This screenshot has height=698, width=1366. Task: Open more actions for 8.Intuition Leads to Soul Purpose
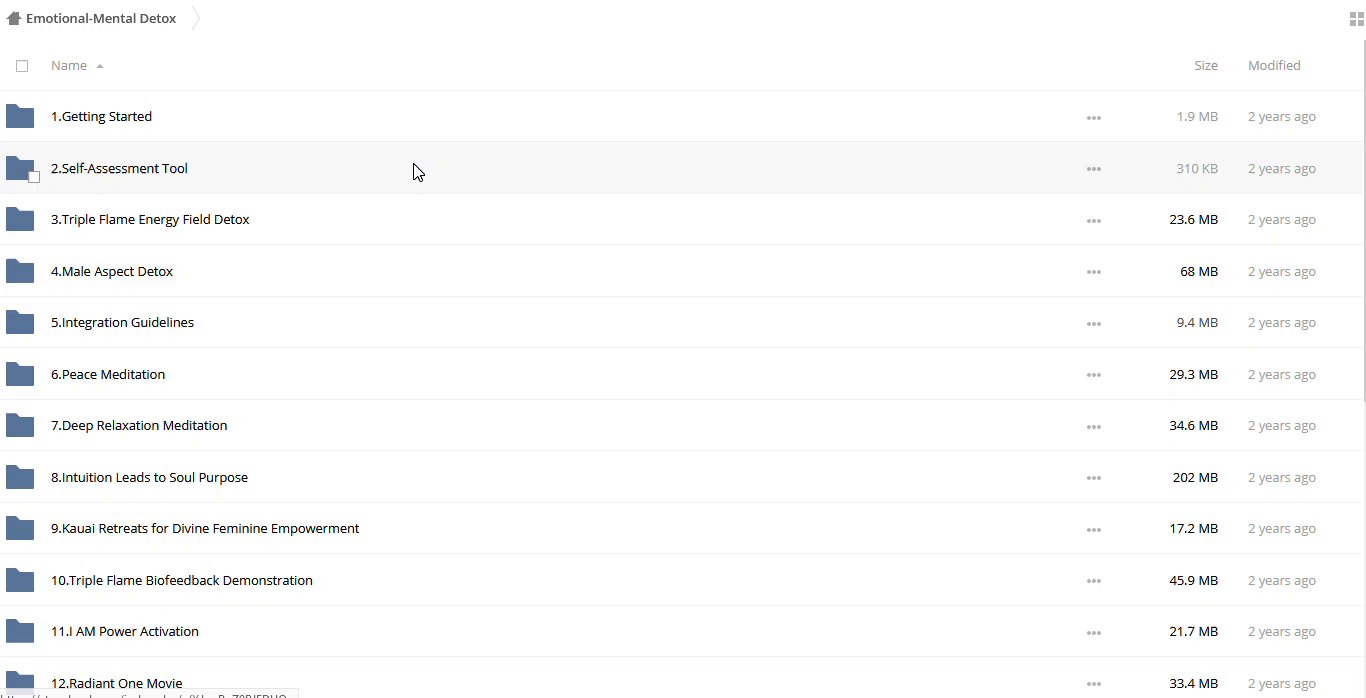[1093, 478]
